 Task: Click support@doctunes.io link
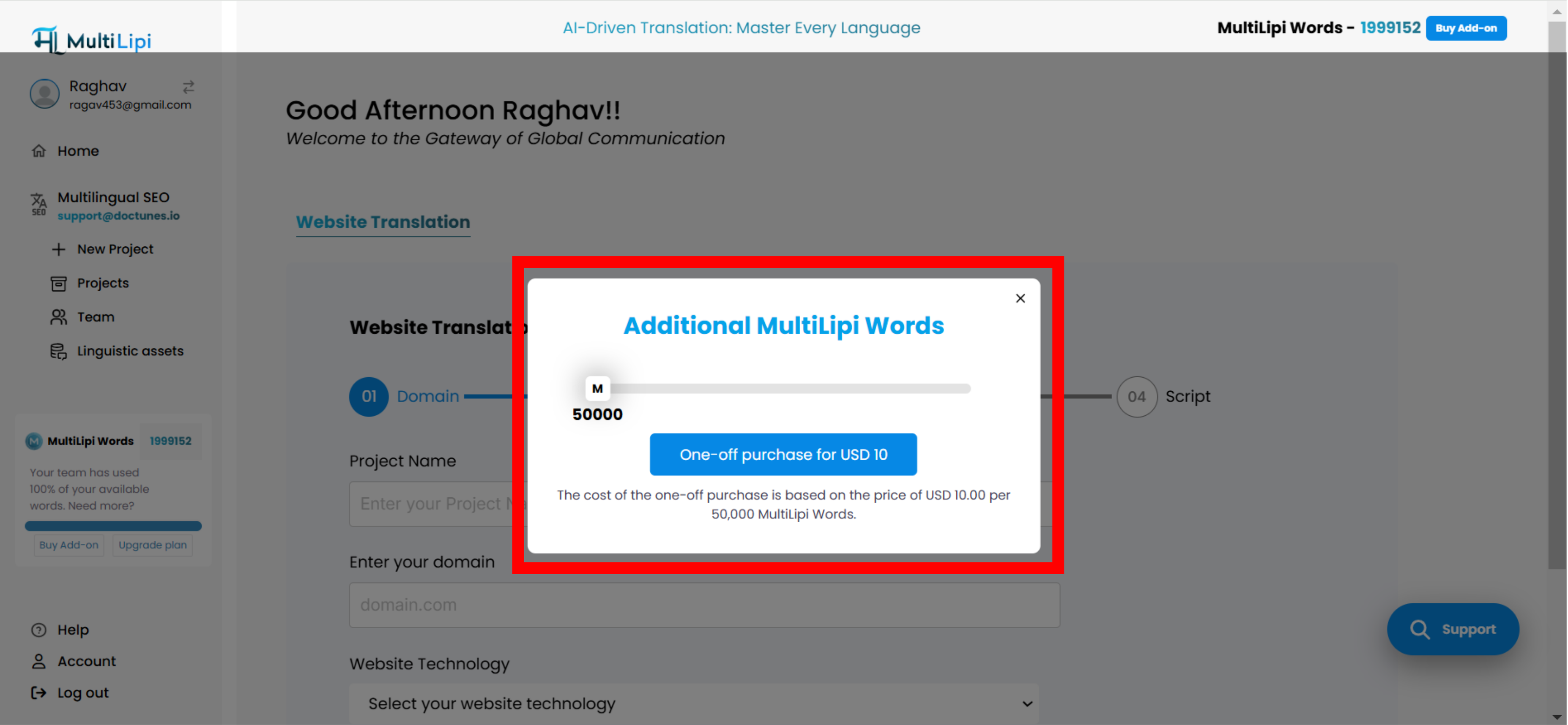click(119, 216)
